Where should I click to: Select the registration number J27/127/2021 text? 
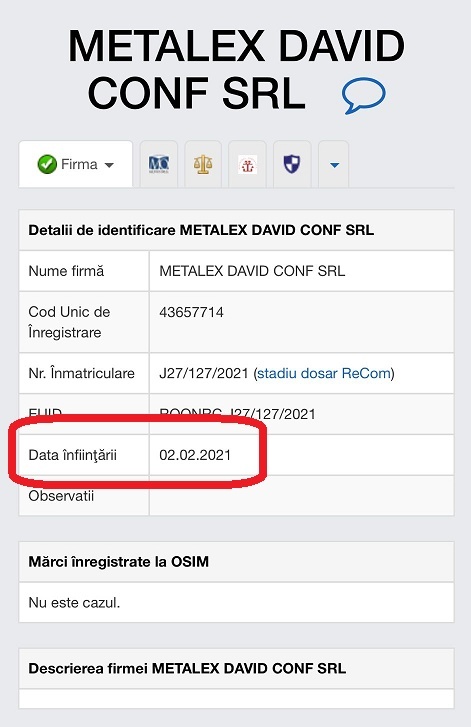204,373
